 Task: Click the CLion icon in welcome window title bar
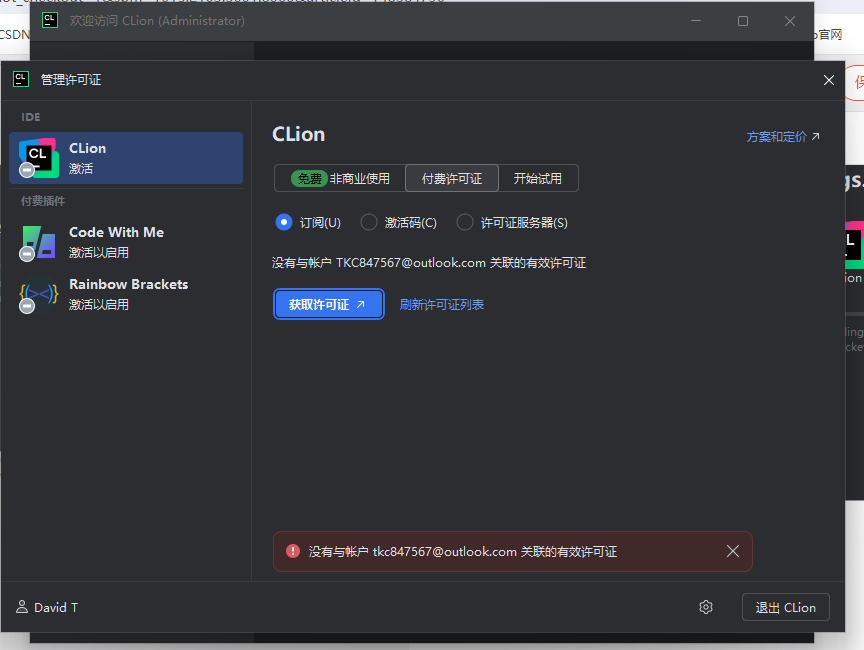tap(50, 20)
